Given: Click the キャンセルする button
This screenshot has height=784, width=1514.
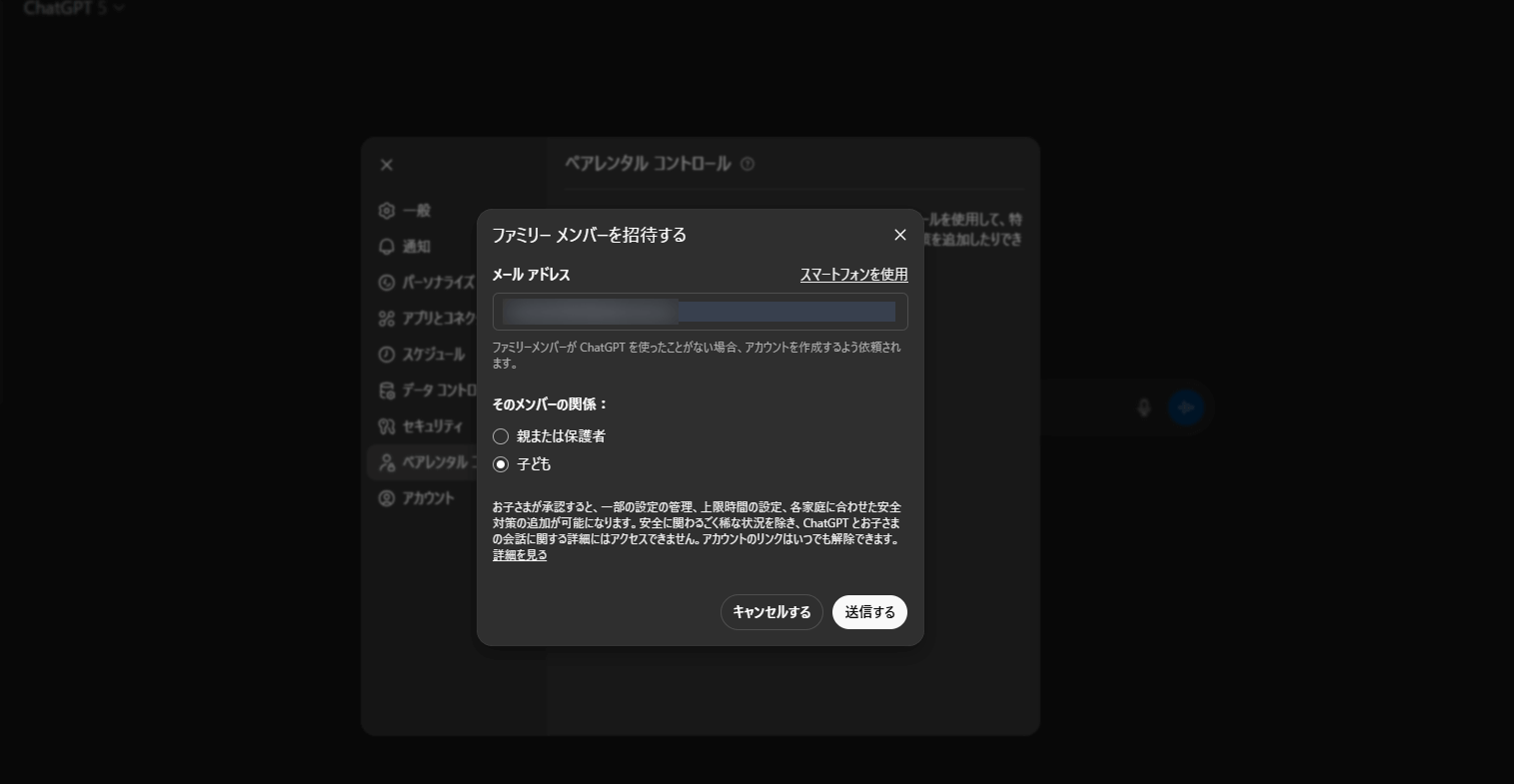Looking at the screenshot, I should point(771,612).
